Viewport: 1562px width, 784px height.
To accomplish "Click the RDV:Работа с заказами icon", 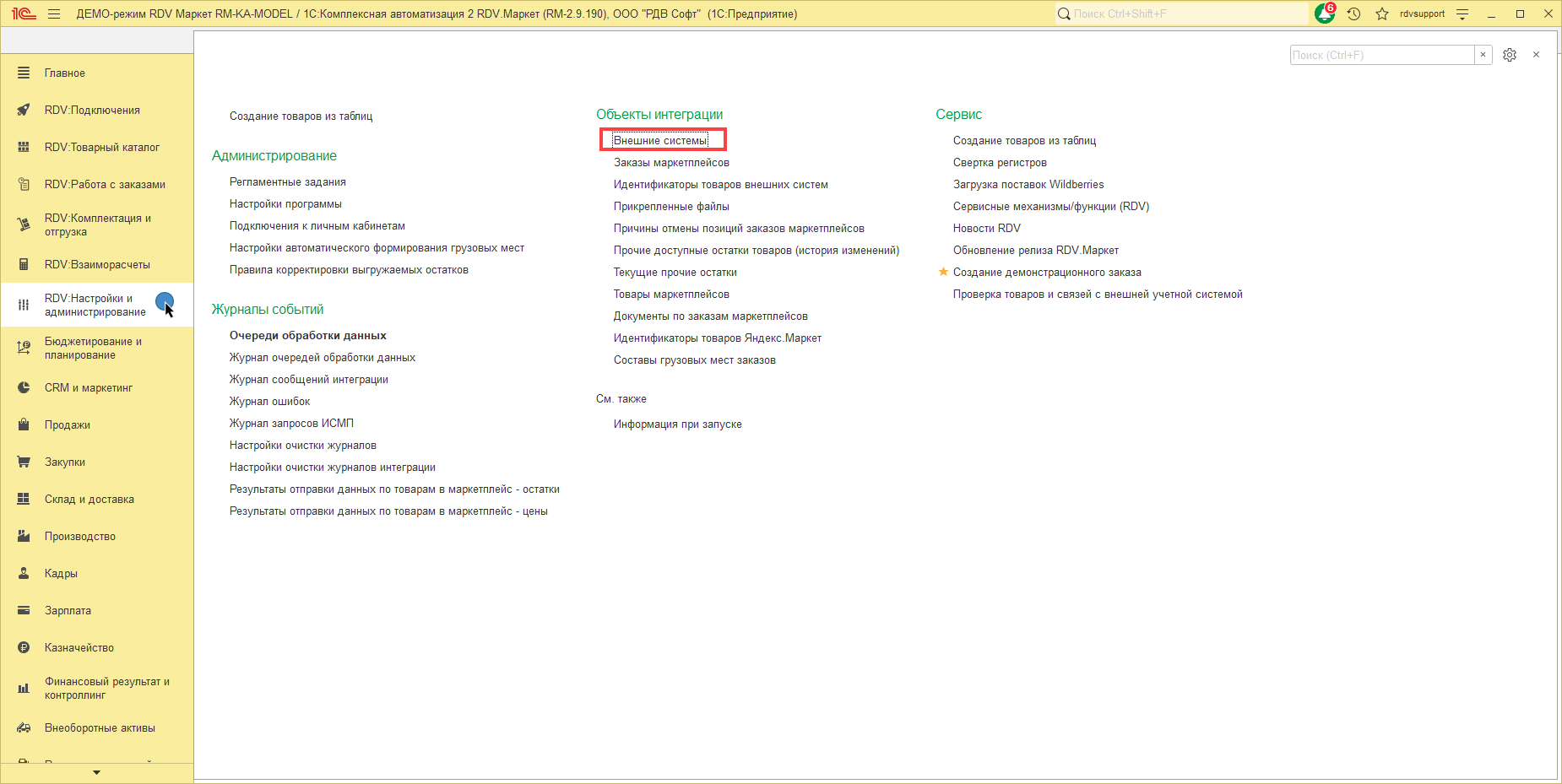I will (x=24, y=184).
